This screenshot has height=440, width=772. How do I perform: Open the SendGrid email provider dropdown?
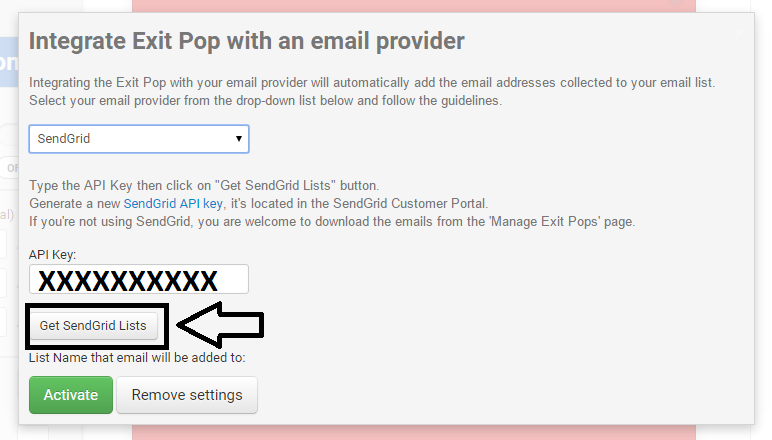tap(138, 139)
